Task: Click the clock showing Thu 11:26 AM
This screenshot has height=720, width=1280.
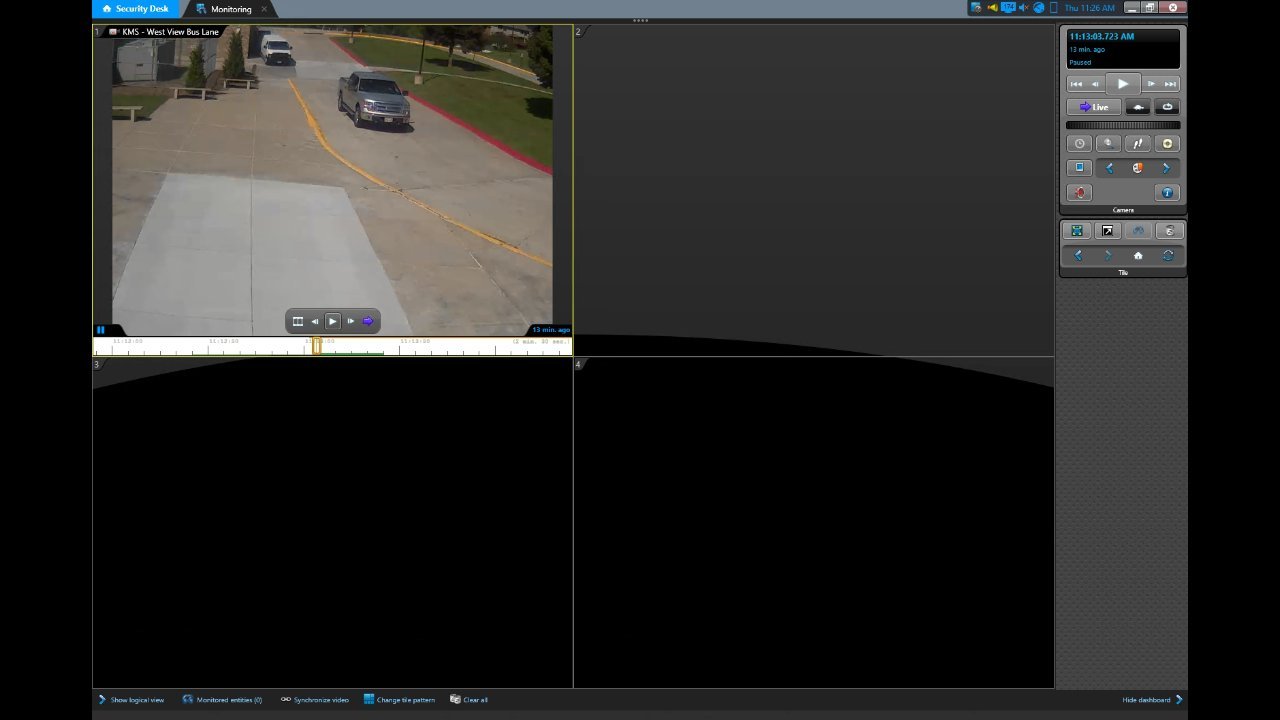Action: [1089, 8]
